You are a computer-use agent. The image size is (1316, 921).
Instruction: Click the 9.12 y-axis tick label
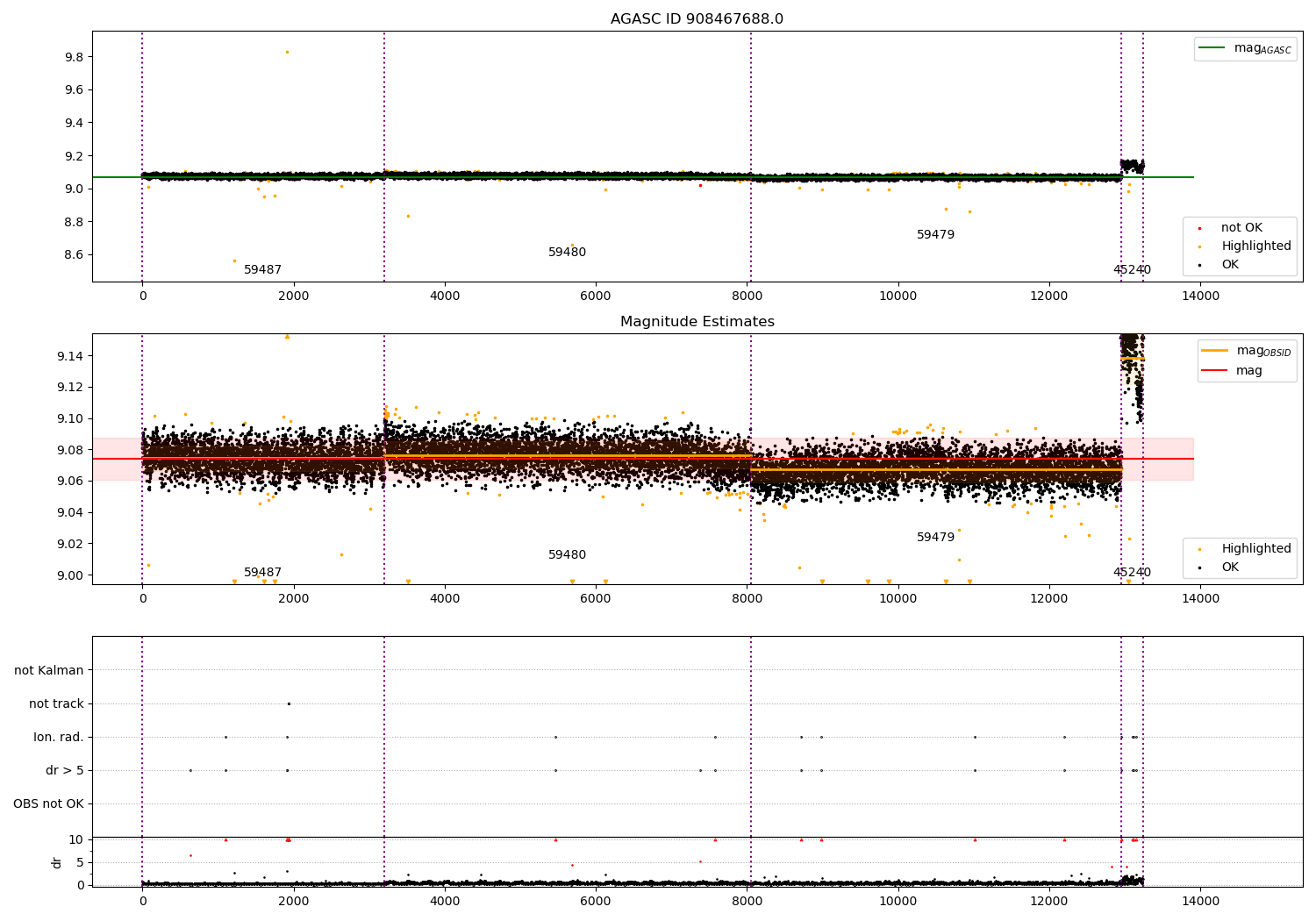tap(69, 388)
